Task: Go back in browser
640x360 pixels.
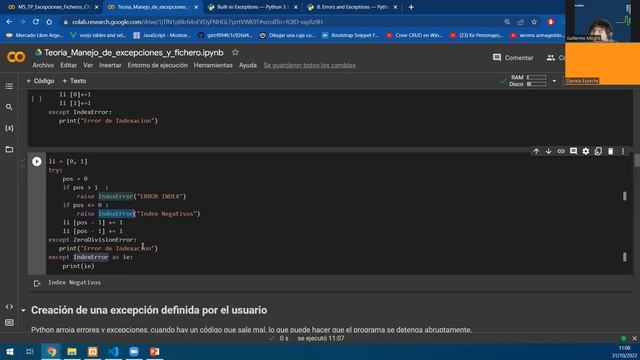Action: coord(9,22)
